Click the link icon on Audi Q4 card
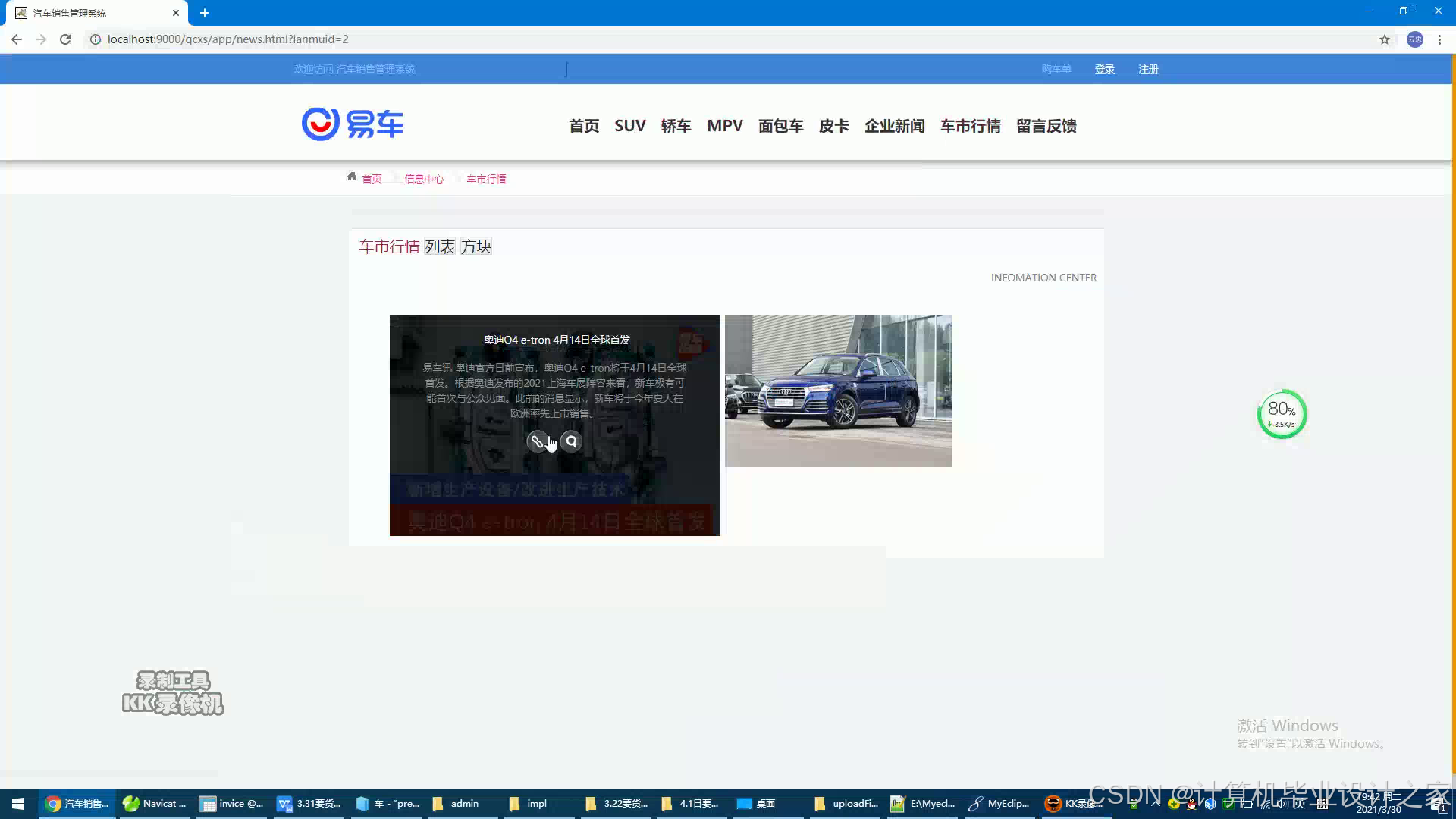The width and height of the screenshot is (1456, 819). click(x=537, y=441)
